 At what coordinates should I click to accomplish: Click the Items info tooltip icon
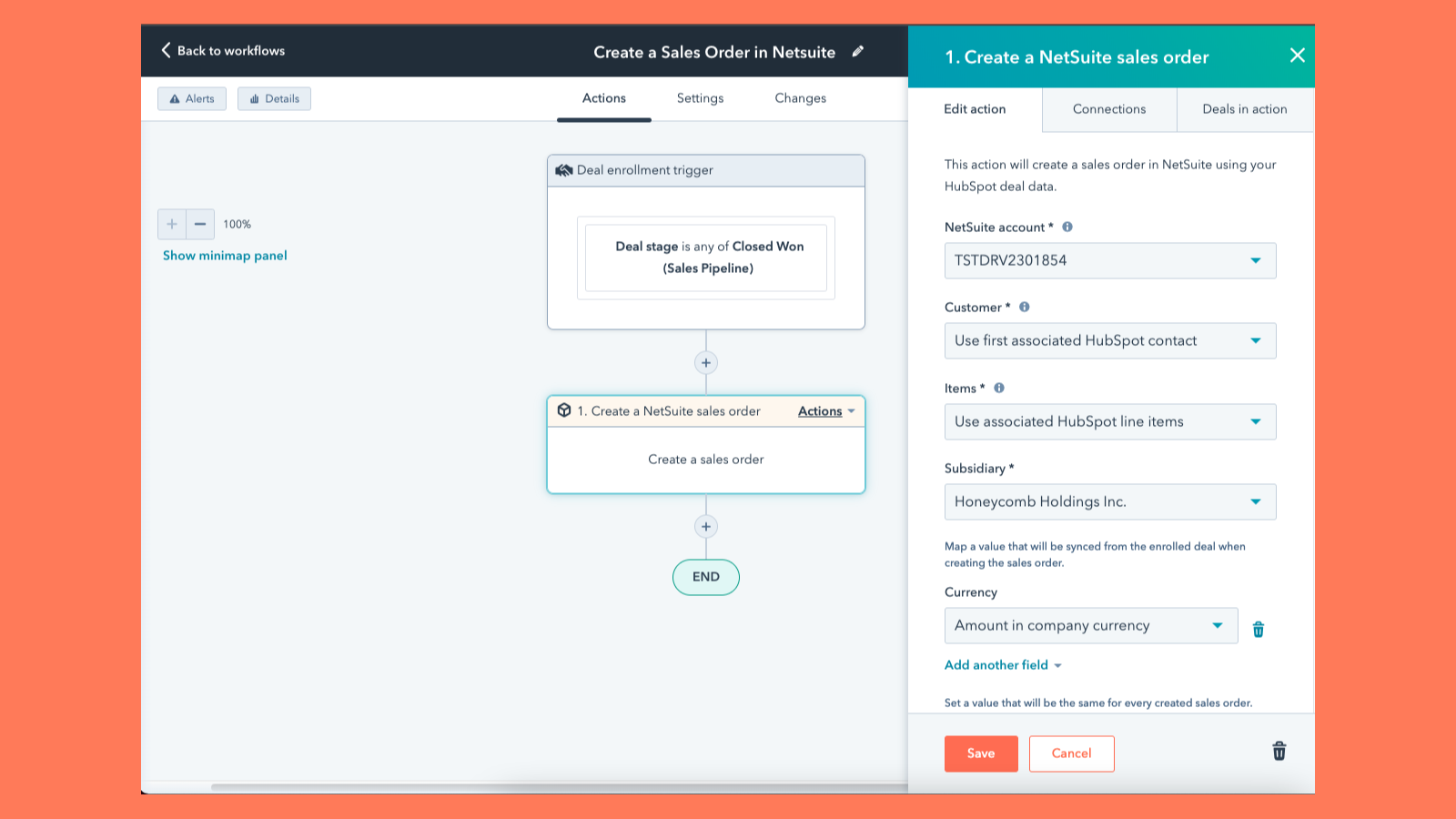pos(998,387)
